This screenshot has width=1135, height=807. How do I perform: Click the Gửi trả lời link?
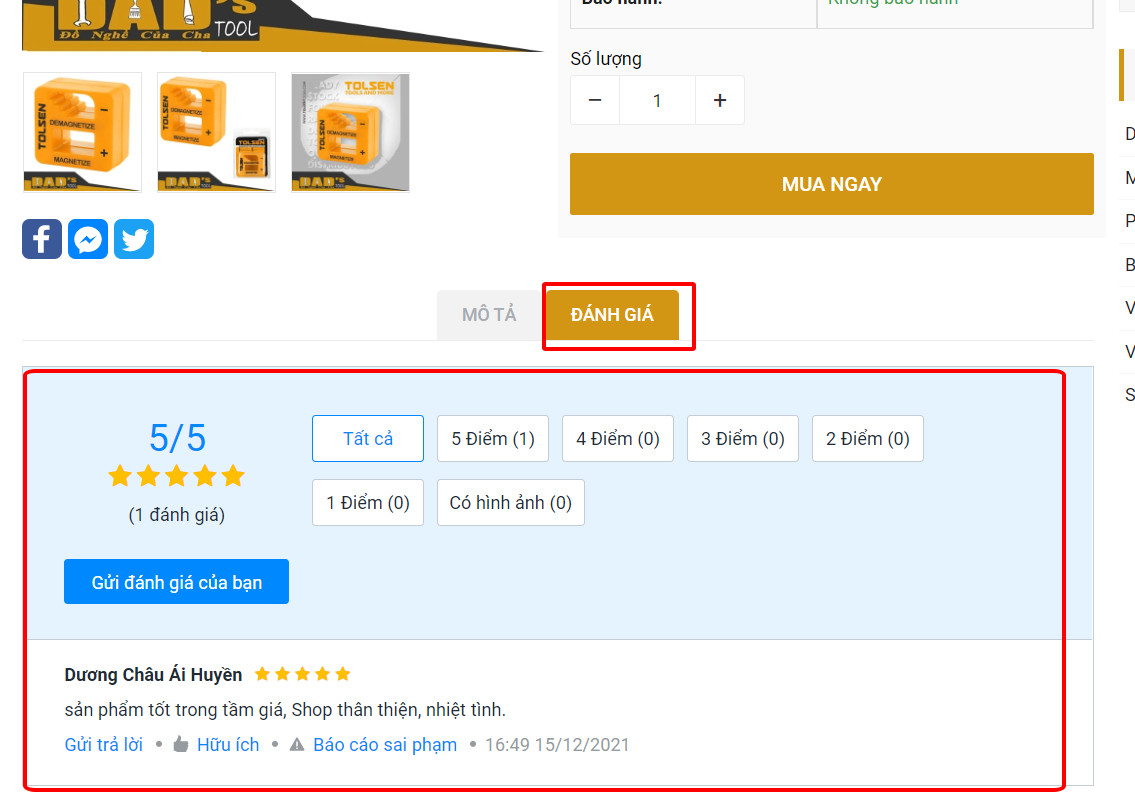pyautogui.click(x=104, y=744)
